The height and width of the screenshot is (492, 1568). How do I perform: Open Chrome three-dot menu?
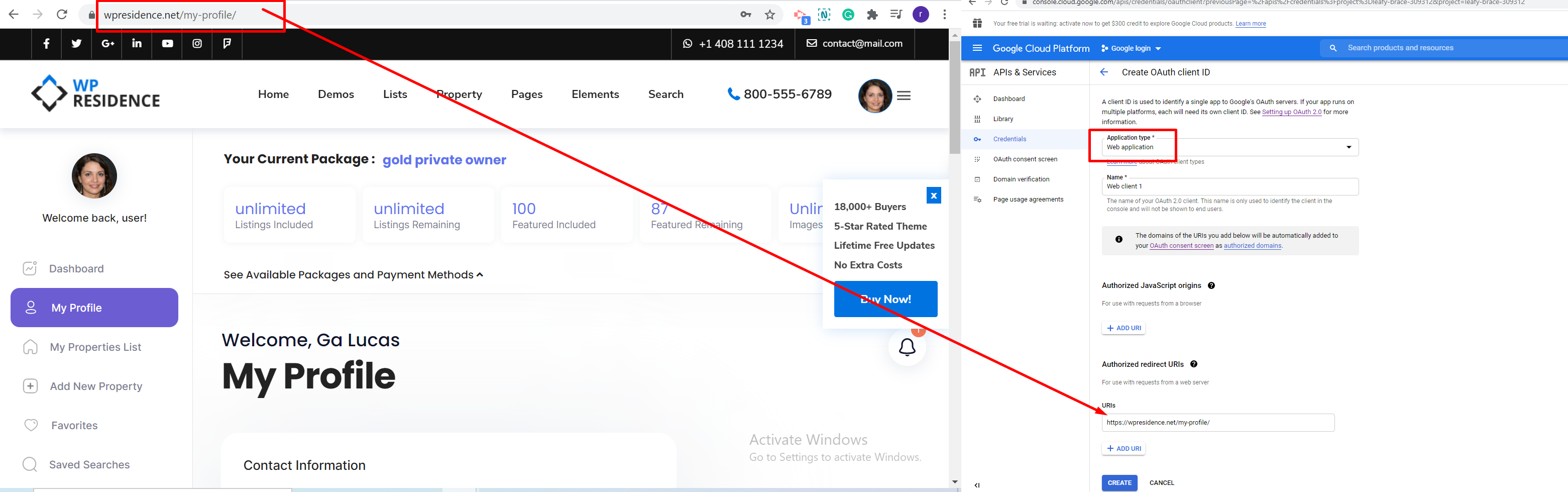[x=944, y=15]
